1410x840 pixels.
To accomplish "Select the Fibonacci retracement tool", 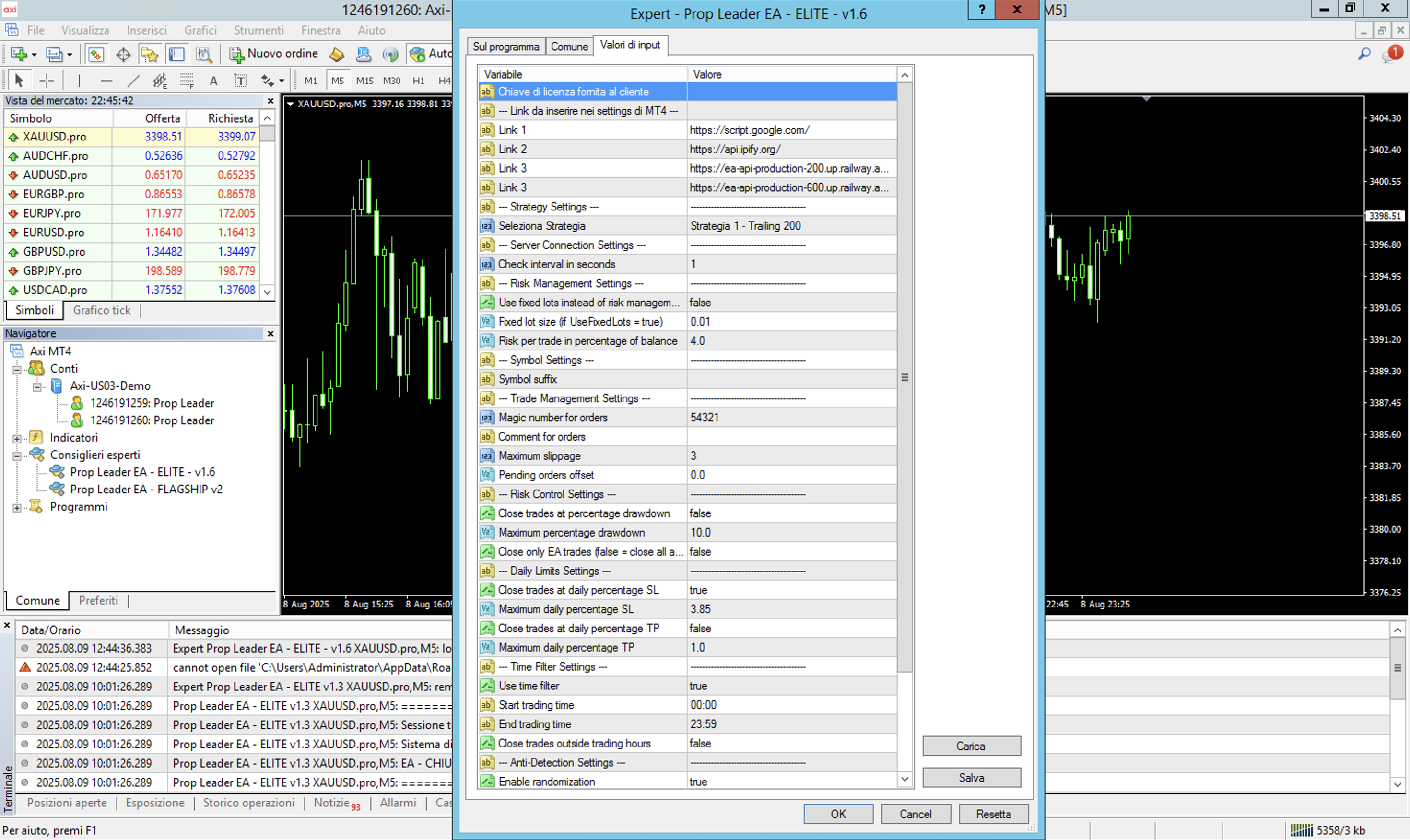I will [x=187, y=81].
